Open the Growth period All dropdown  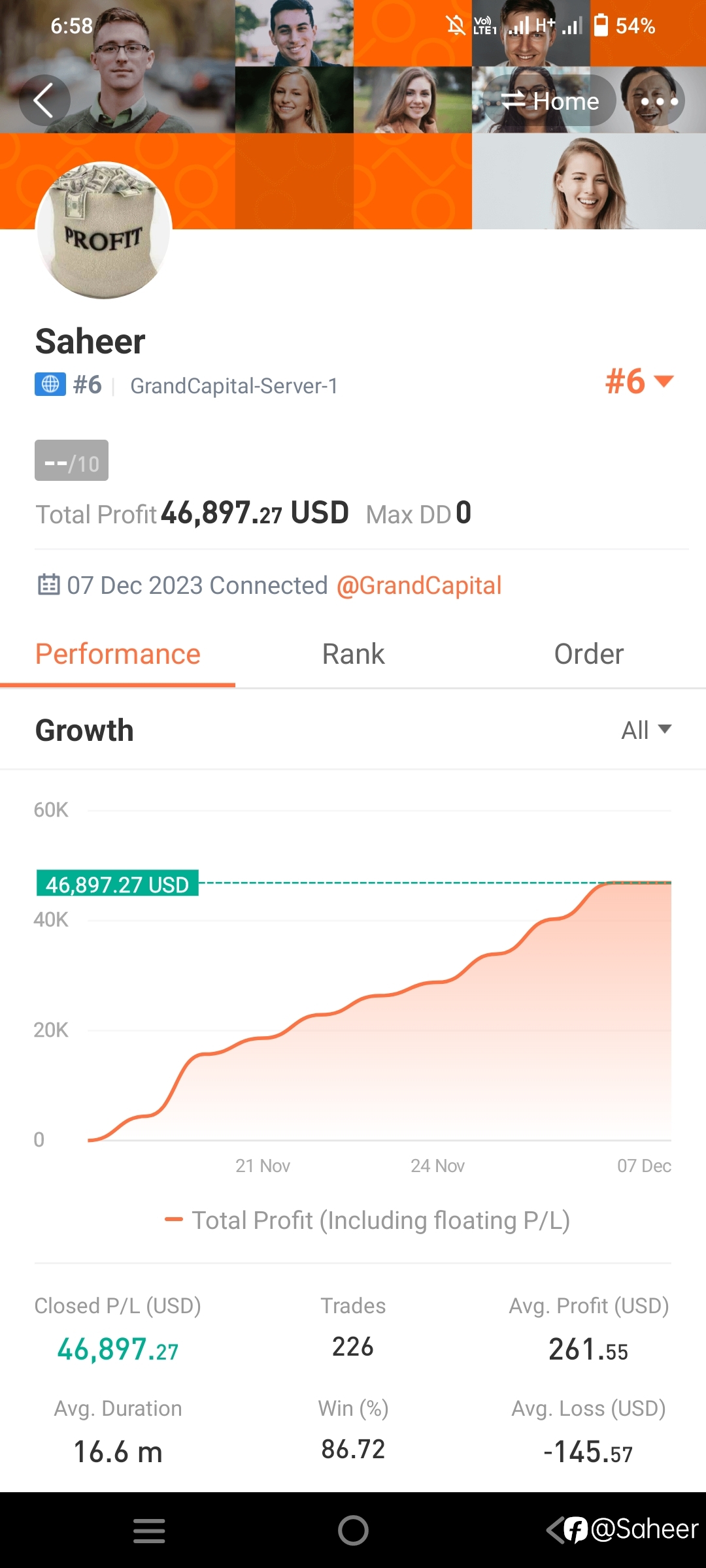(x=646, y=730)
